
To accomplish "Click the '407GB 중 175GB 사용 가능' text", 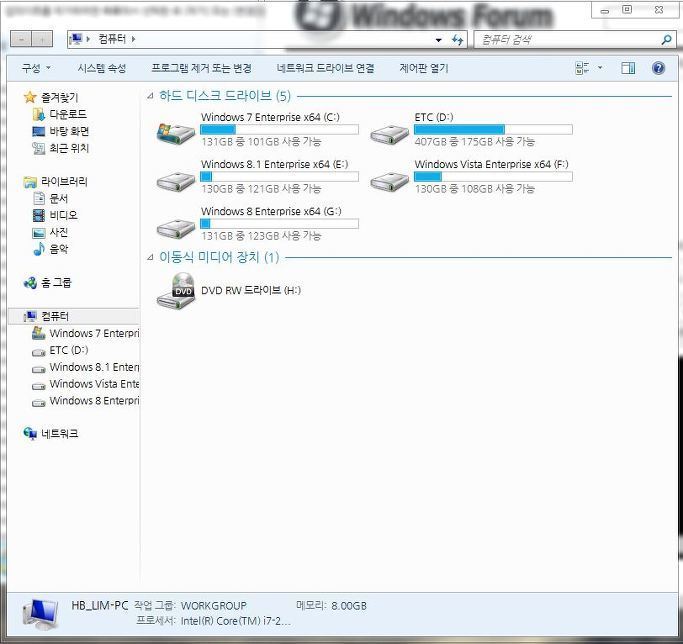I will pos(474,142).
